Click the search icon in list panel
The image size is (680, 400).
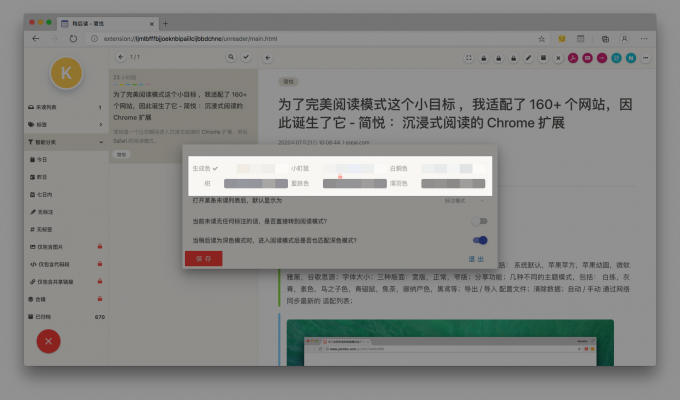pos(231,57)
